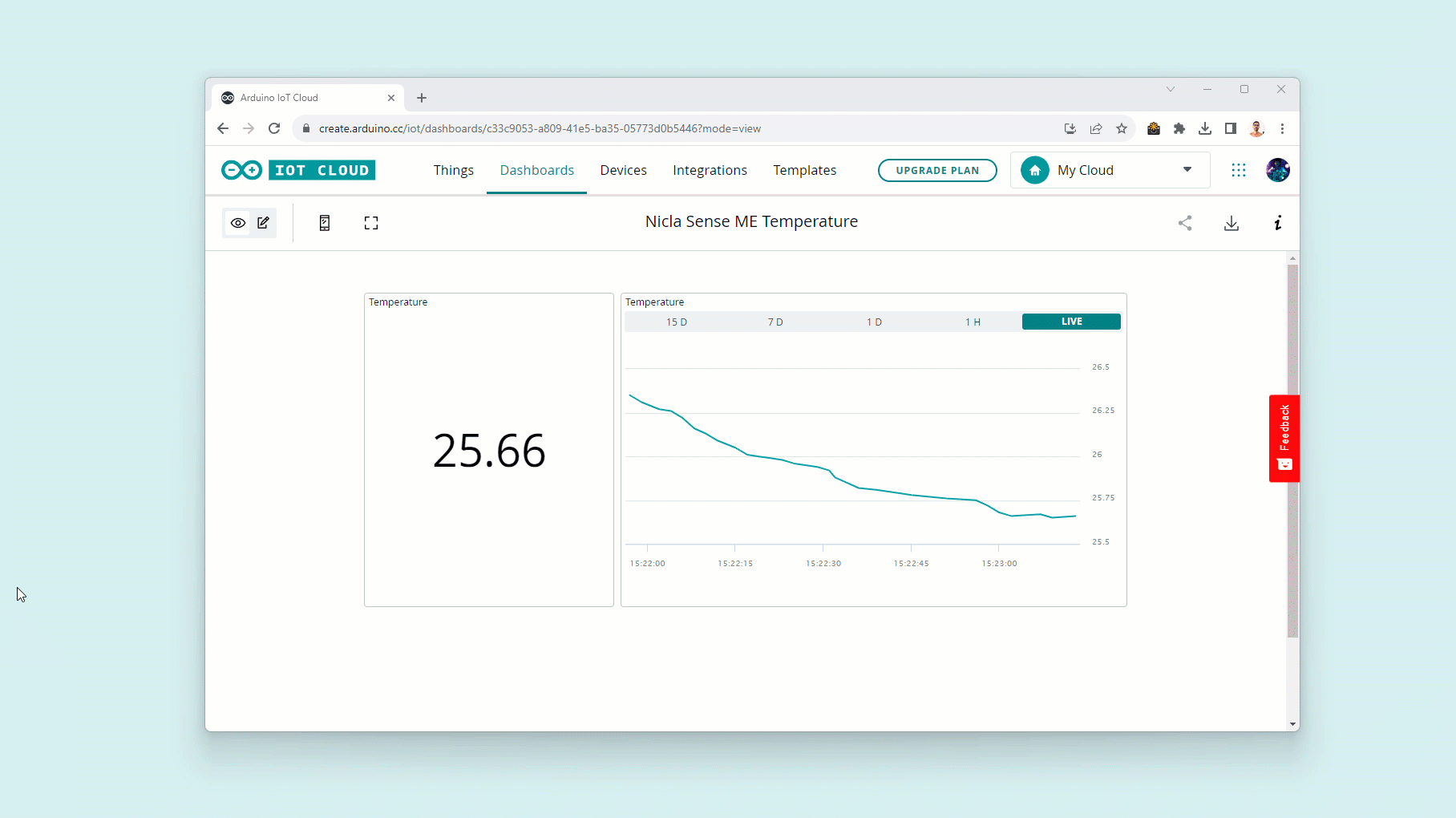Open the Arduino apps grid launcher

(1239, 170)
